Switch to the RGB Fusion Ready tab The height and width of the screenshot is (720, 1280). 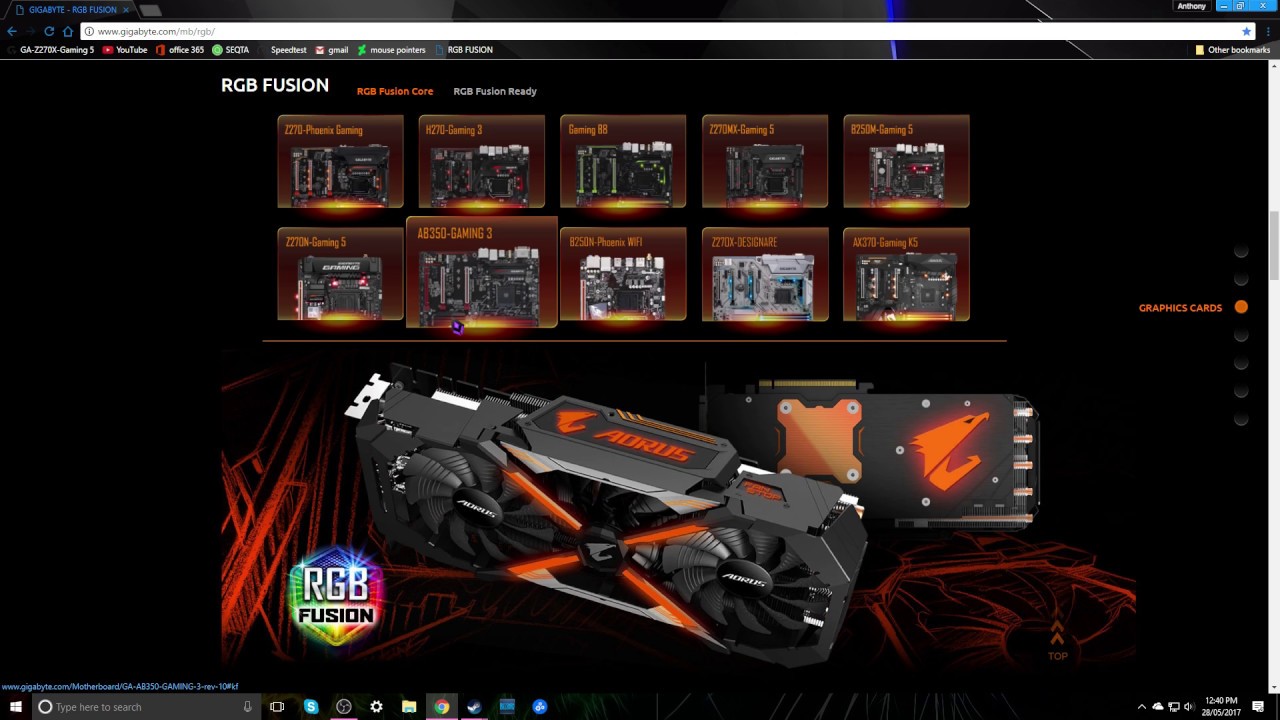tap(495, 91)
